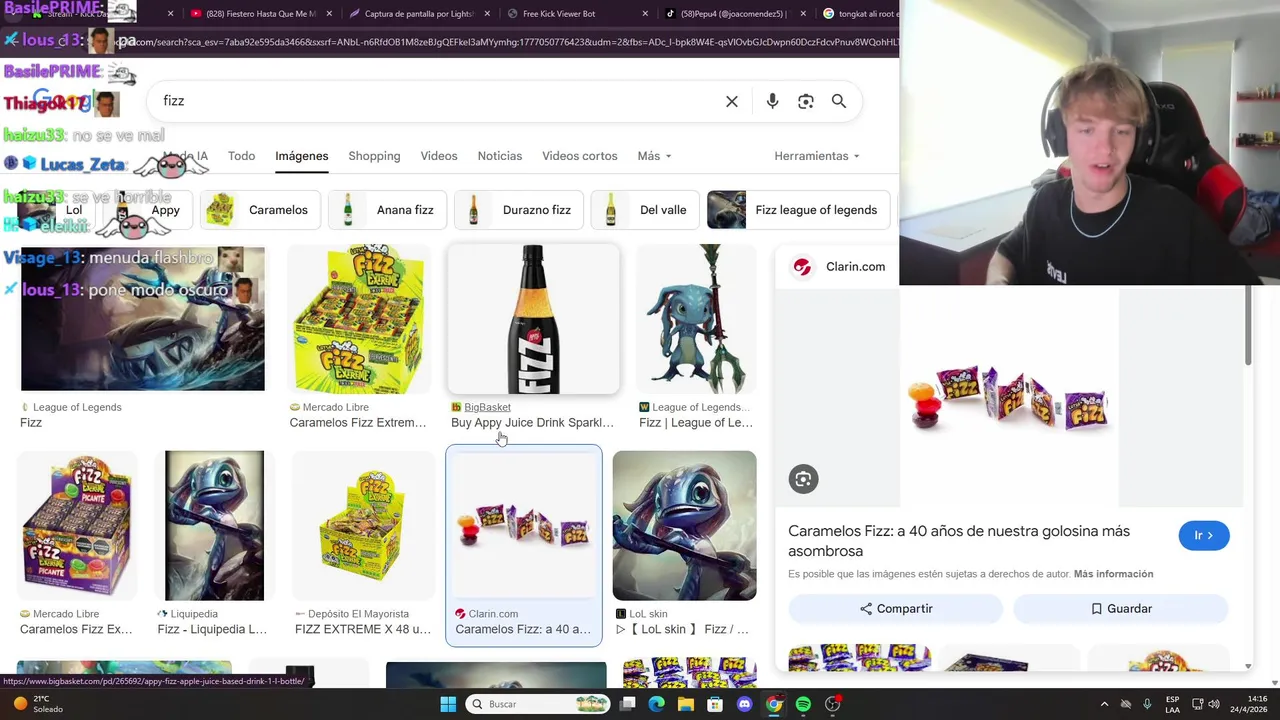
Task: Start voice search with the microphone icon
Action: [x=772, y=101]
